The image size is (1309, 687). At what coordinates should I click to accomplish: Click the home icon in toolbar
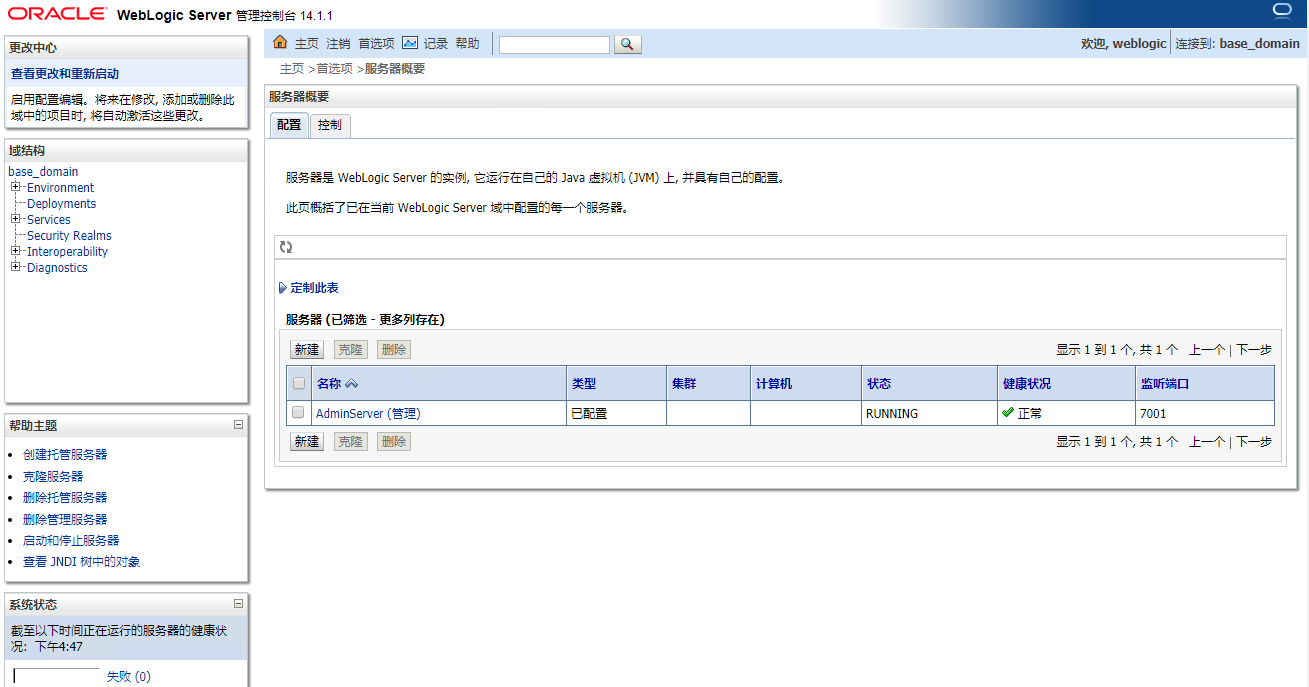click(x=280, y=43)
